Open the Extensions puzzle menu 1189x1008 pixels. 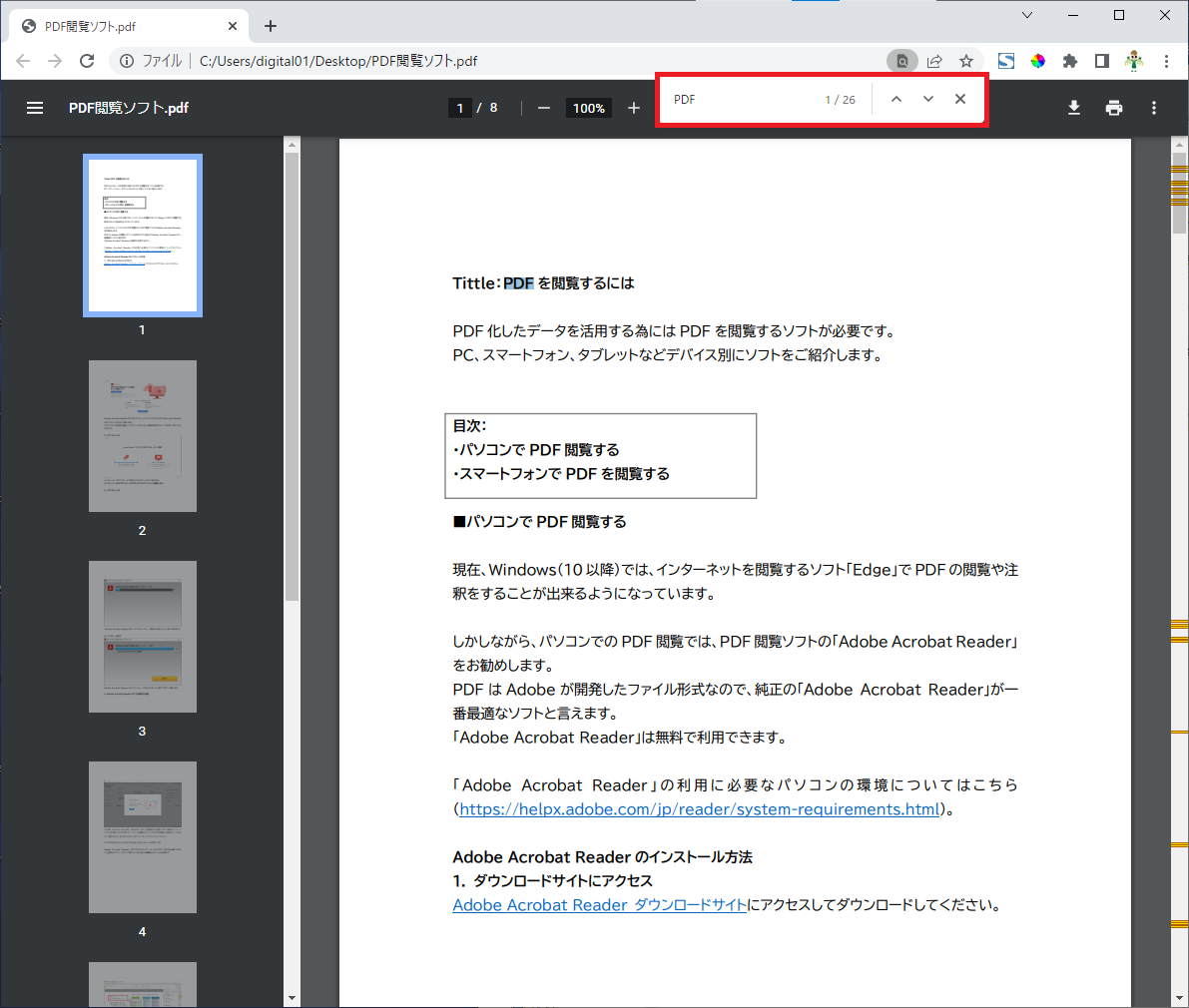(1070, 62)
